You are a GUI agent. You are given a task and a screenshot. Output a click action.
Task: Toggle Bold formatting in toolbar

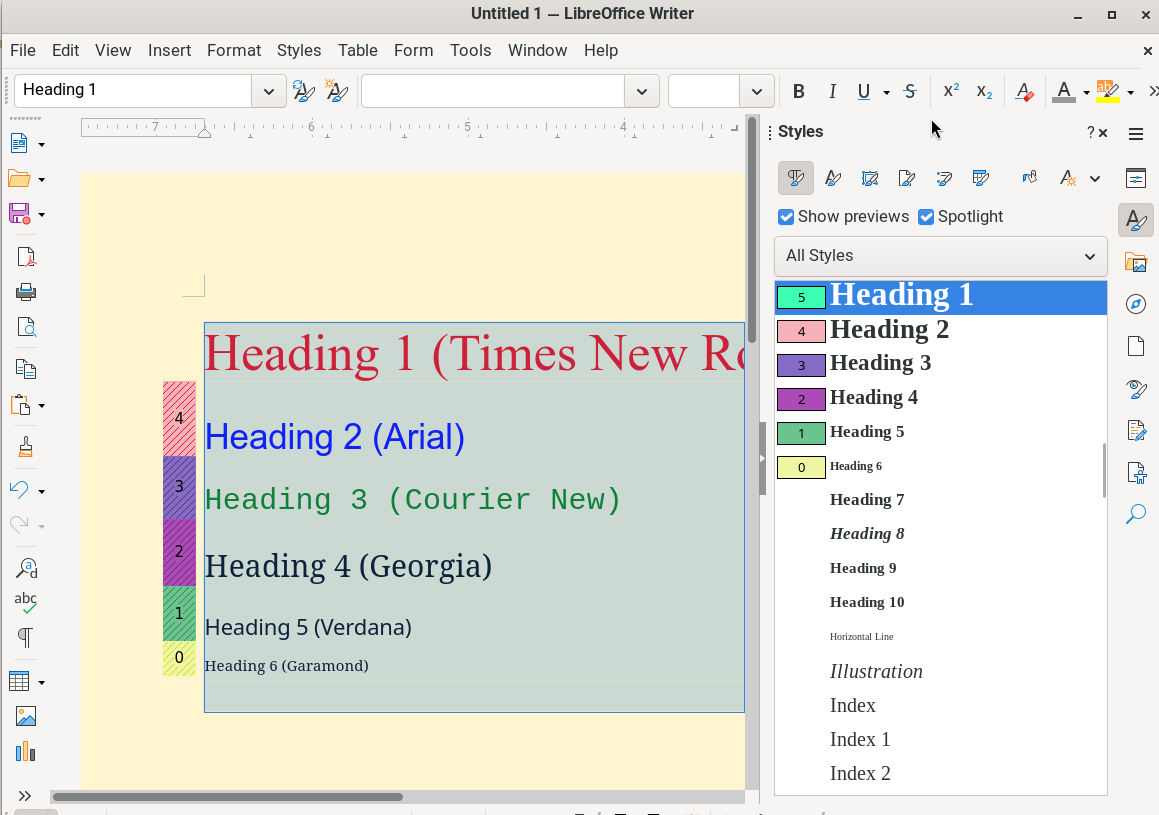pyautogui.click(x=798, y=91)
